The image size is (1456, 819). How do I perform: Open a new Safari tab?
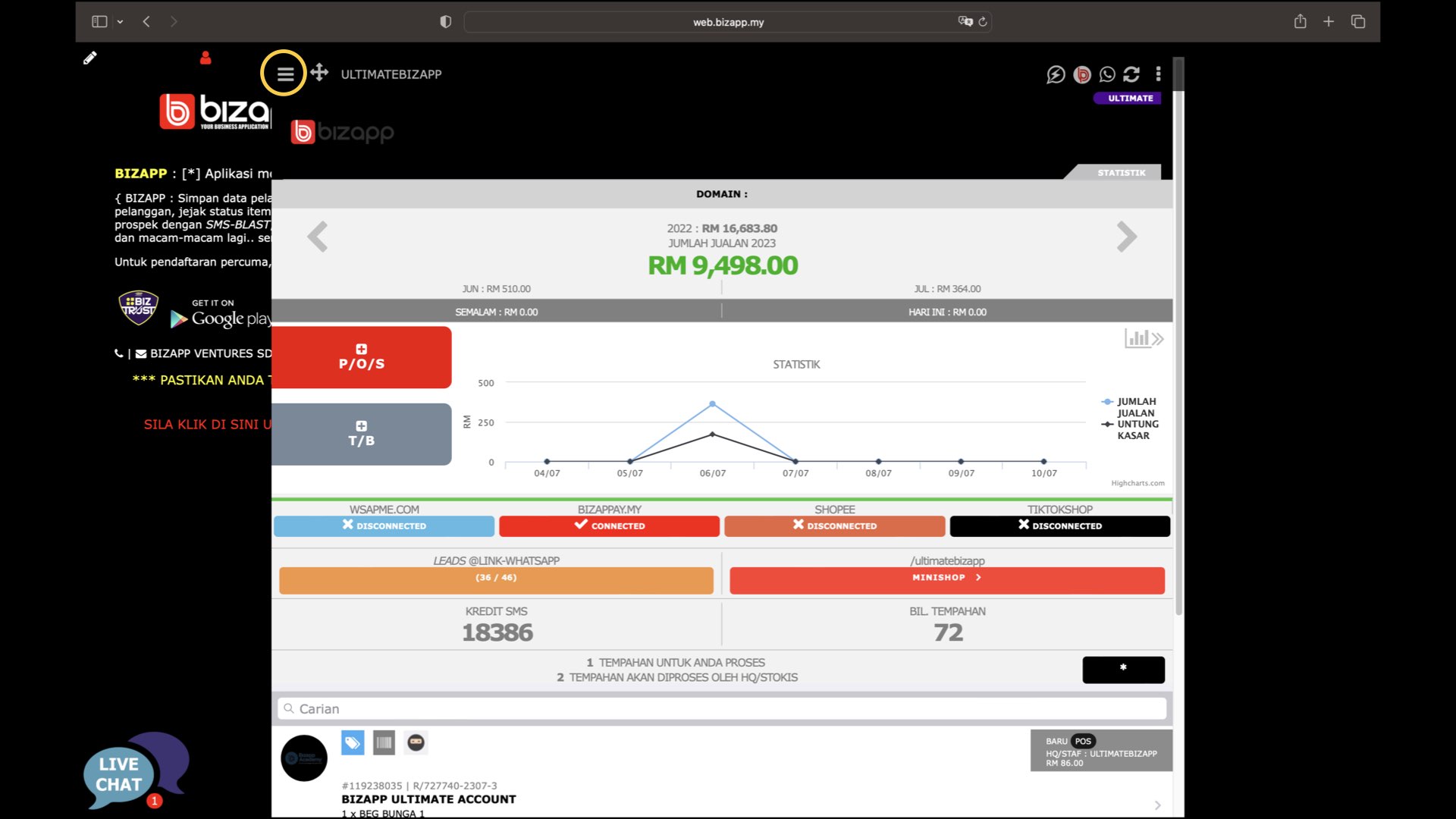(x=1329, y=21)
